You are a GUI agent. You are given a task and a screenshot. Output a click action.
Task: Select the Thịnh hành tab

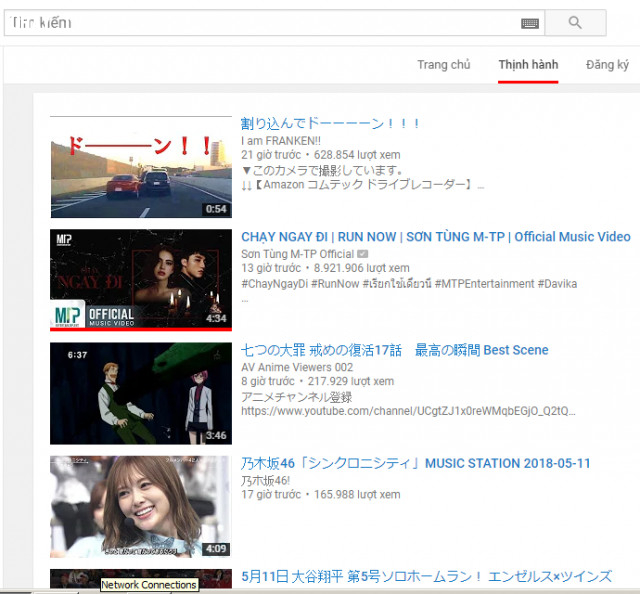(528, 65)
